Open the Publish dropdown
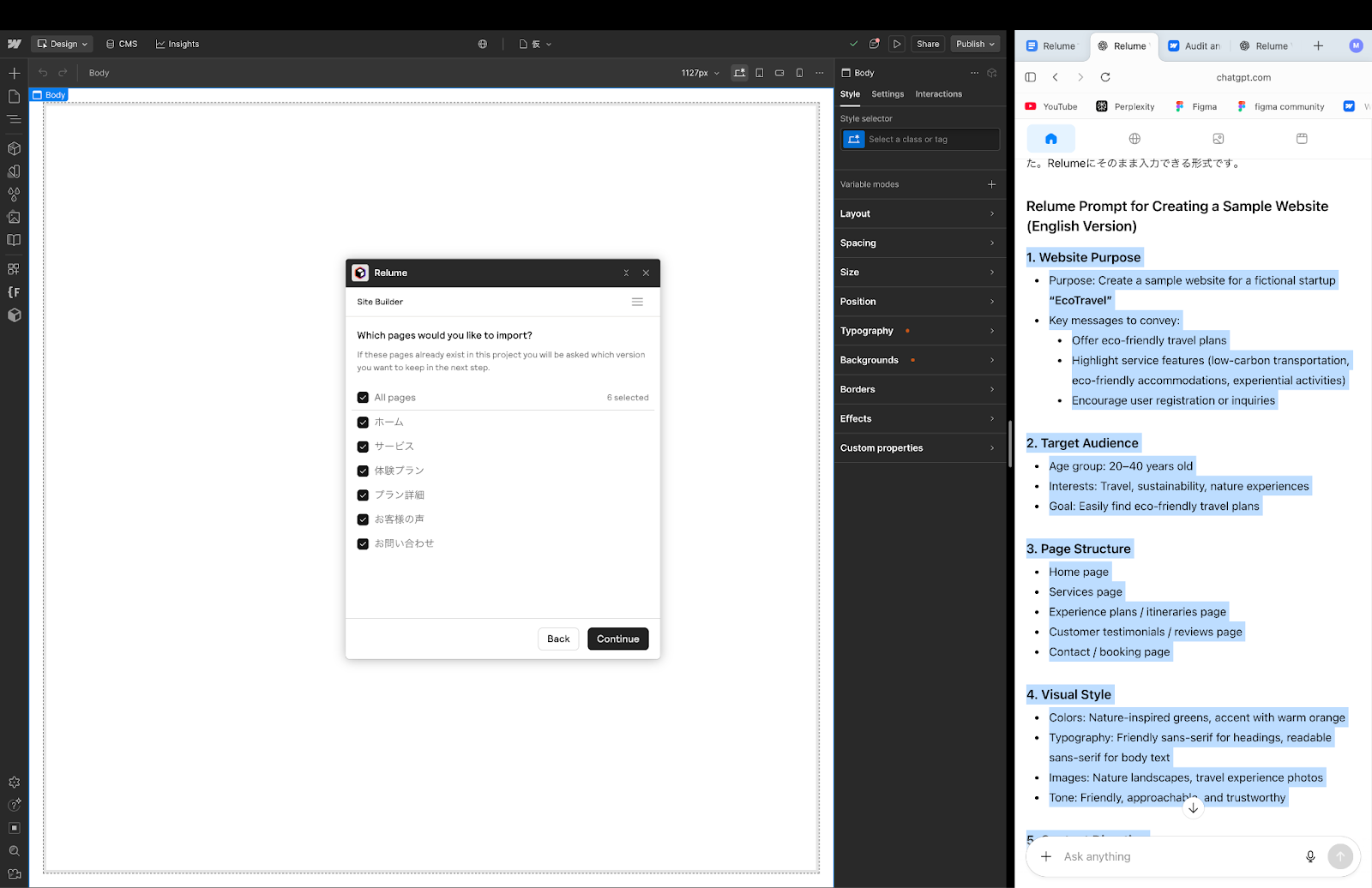 pos(975,44)
